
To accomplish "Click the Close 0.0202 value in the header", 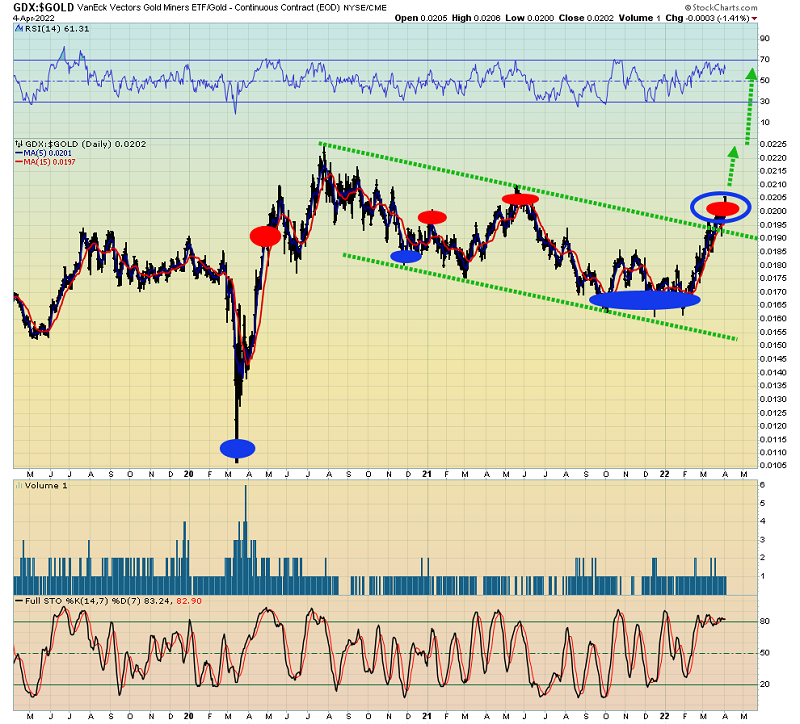I will tap(579, 18).
